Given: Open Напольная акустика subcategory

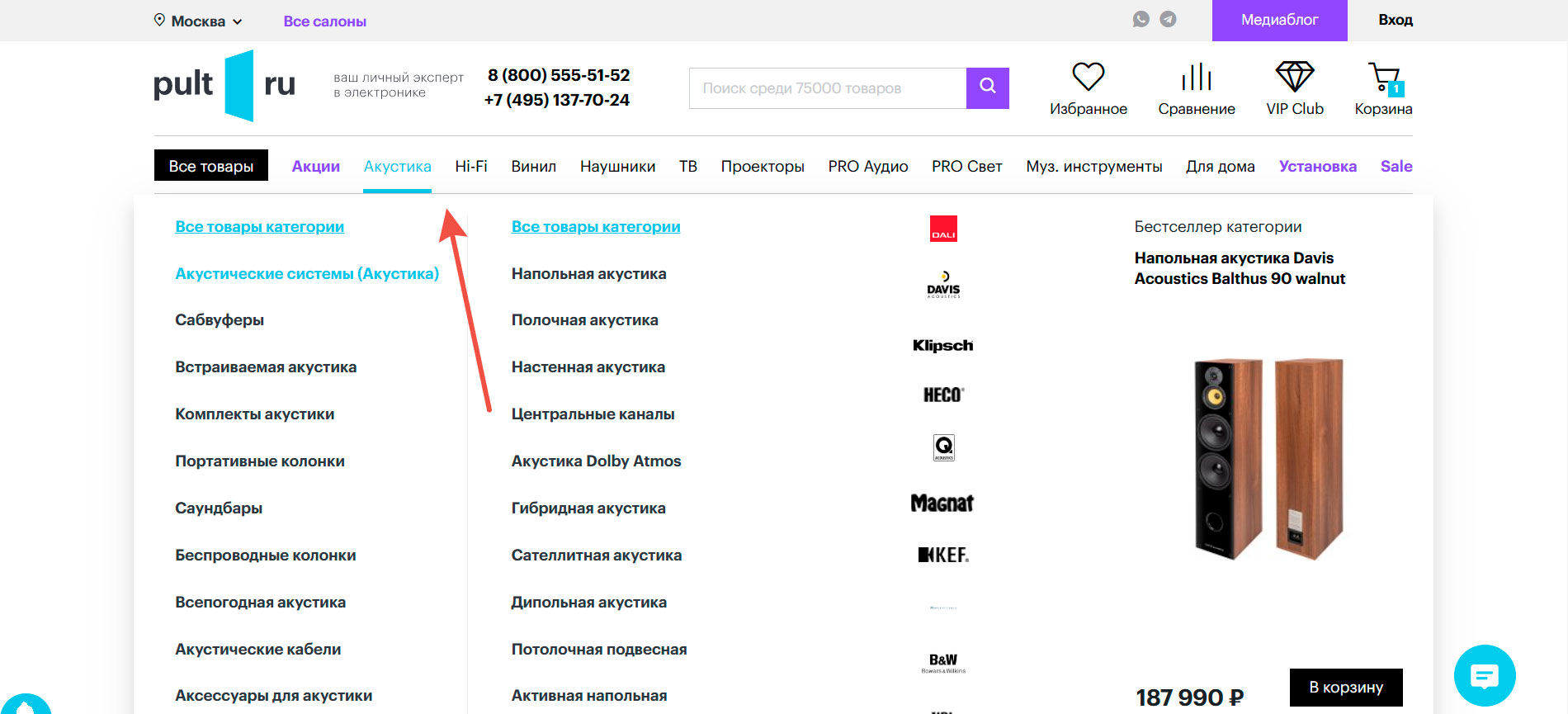Looking at the screenshot, I should (x=589, y=274).
